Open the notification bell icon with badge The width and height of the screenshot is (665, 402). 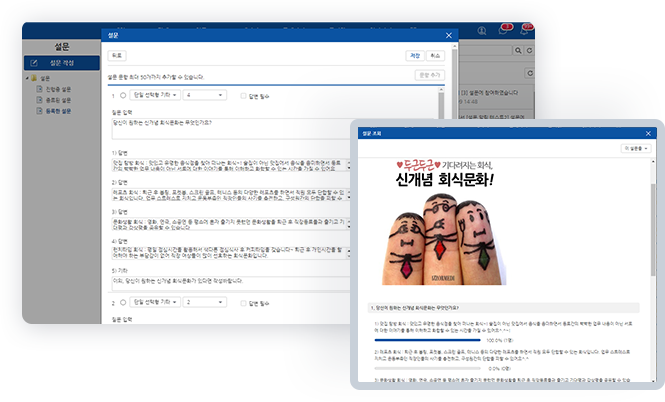point(526,29)
